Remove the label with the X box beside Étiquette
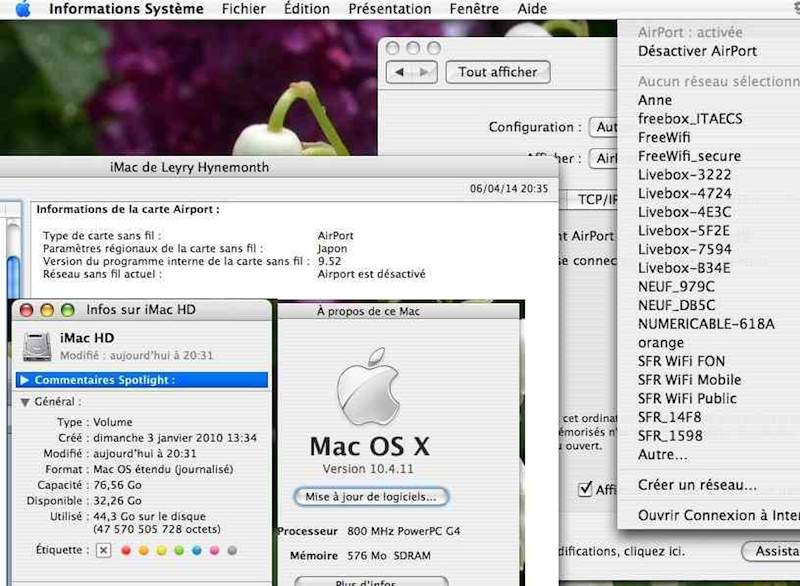 point(104,550)
